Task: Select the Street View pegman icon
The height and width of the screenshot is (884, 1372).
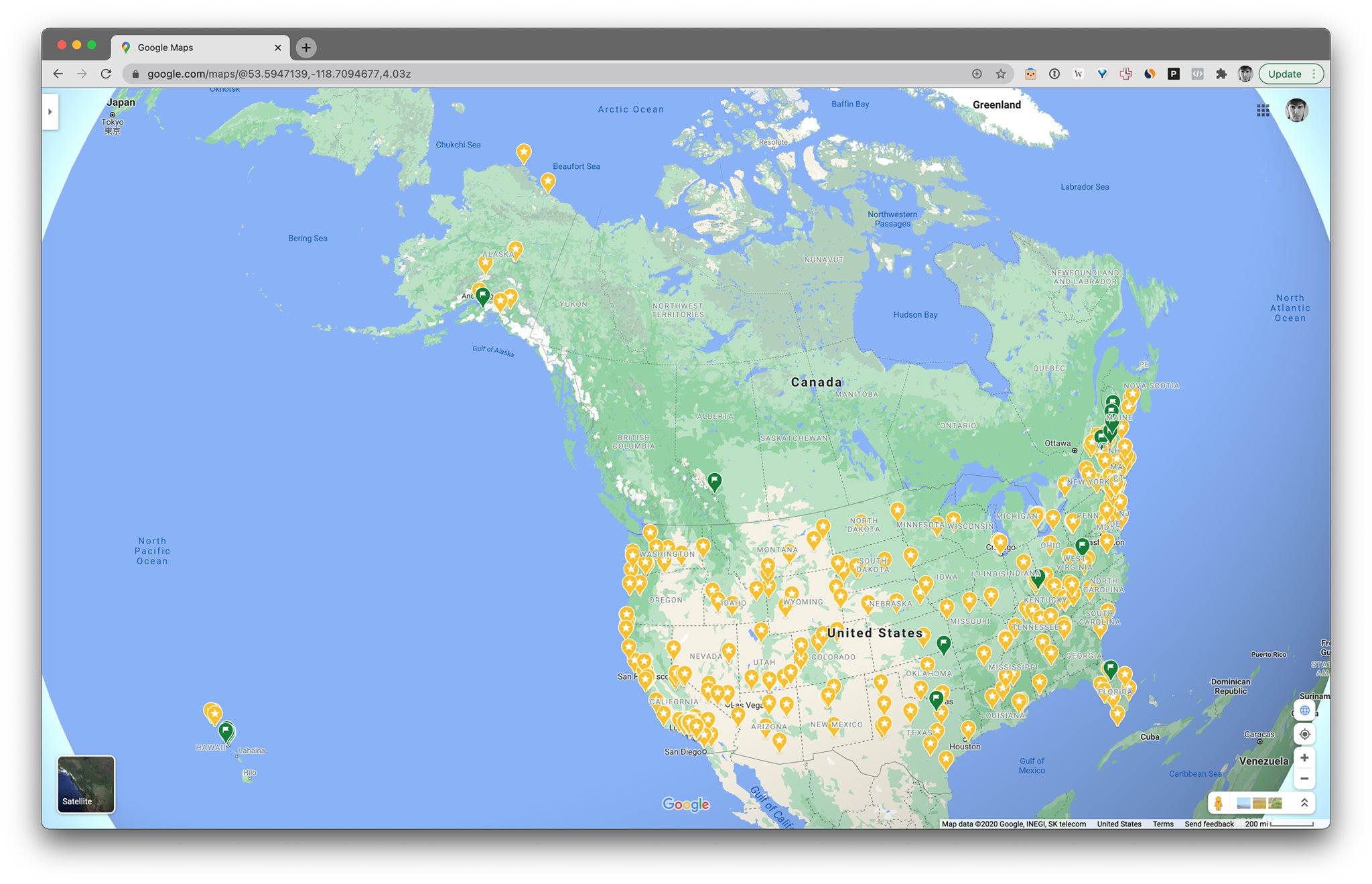Action: point(1219,803)
